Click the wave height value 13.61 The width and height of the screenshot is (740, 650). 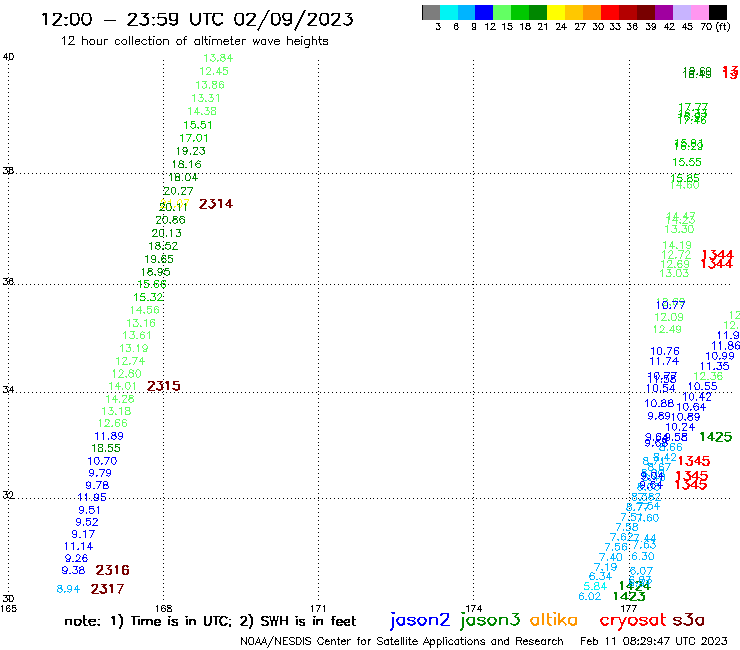click(x=137, y=335)
